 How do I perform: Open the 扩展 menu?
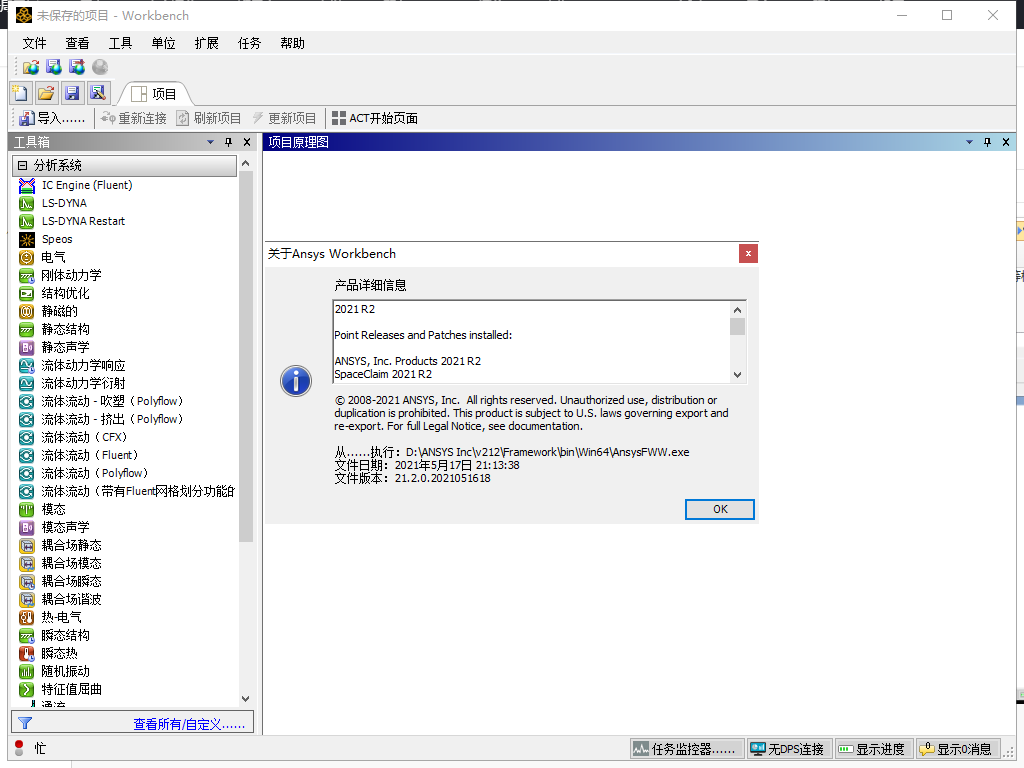pyautogui.click(x=206, y=43)
